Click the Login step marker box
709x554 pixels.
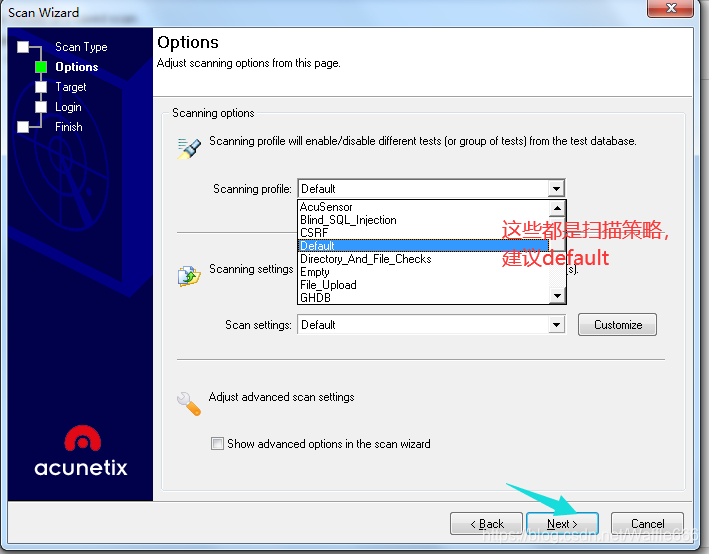click(41, 107)
